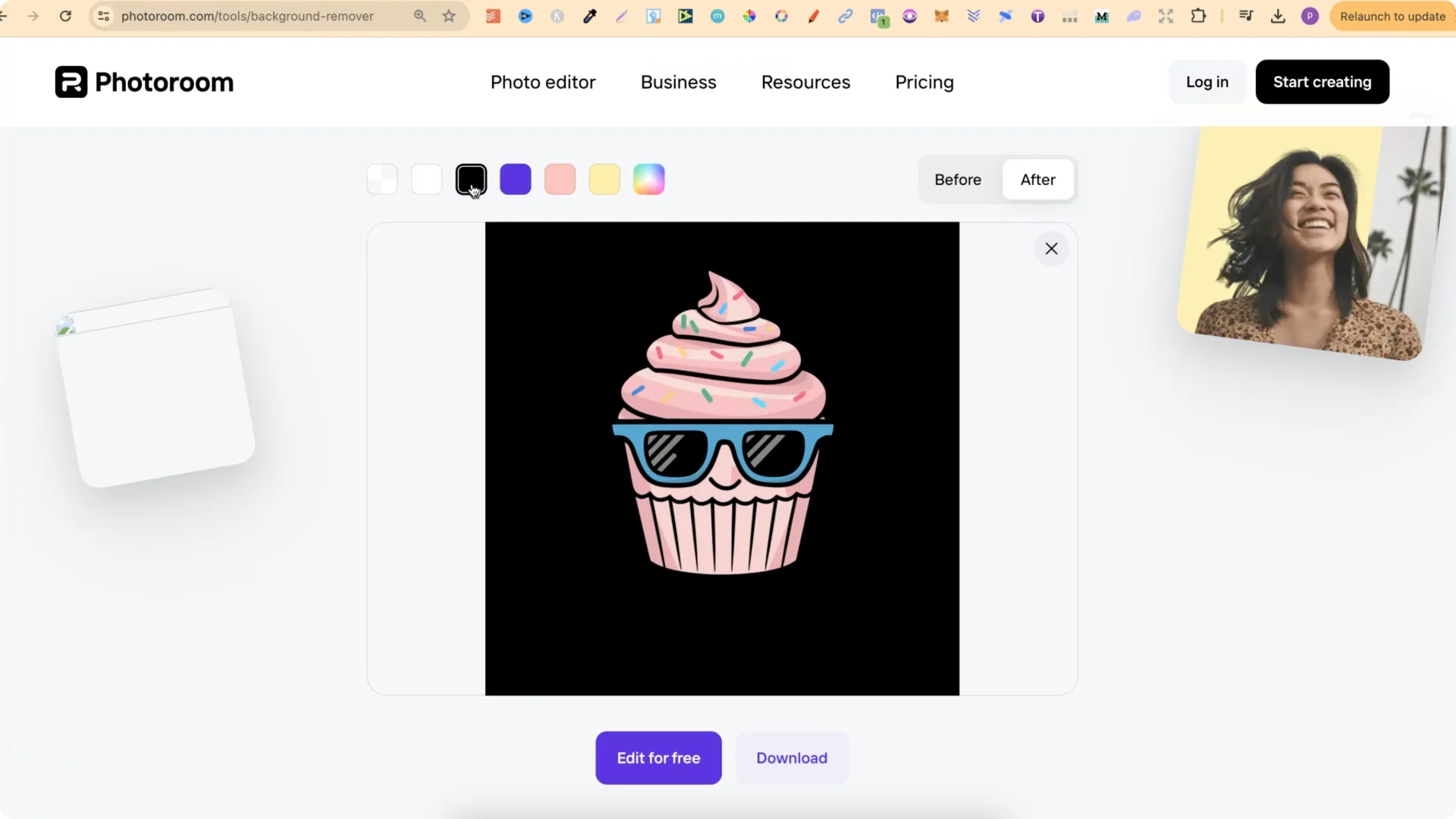Click the Log in menu item
This screenshot has height=819, width=1456.
coord(1207,82)
